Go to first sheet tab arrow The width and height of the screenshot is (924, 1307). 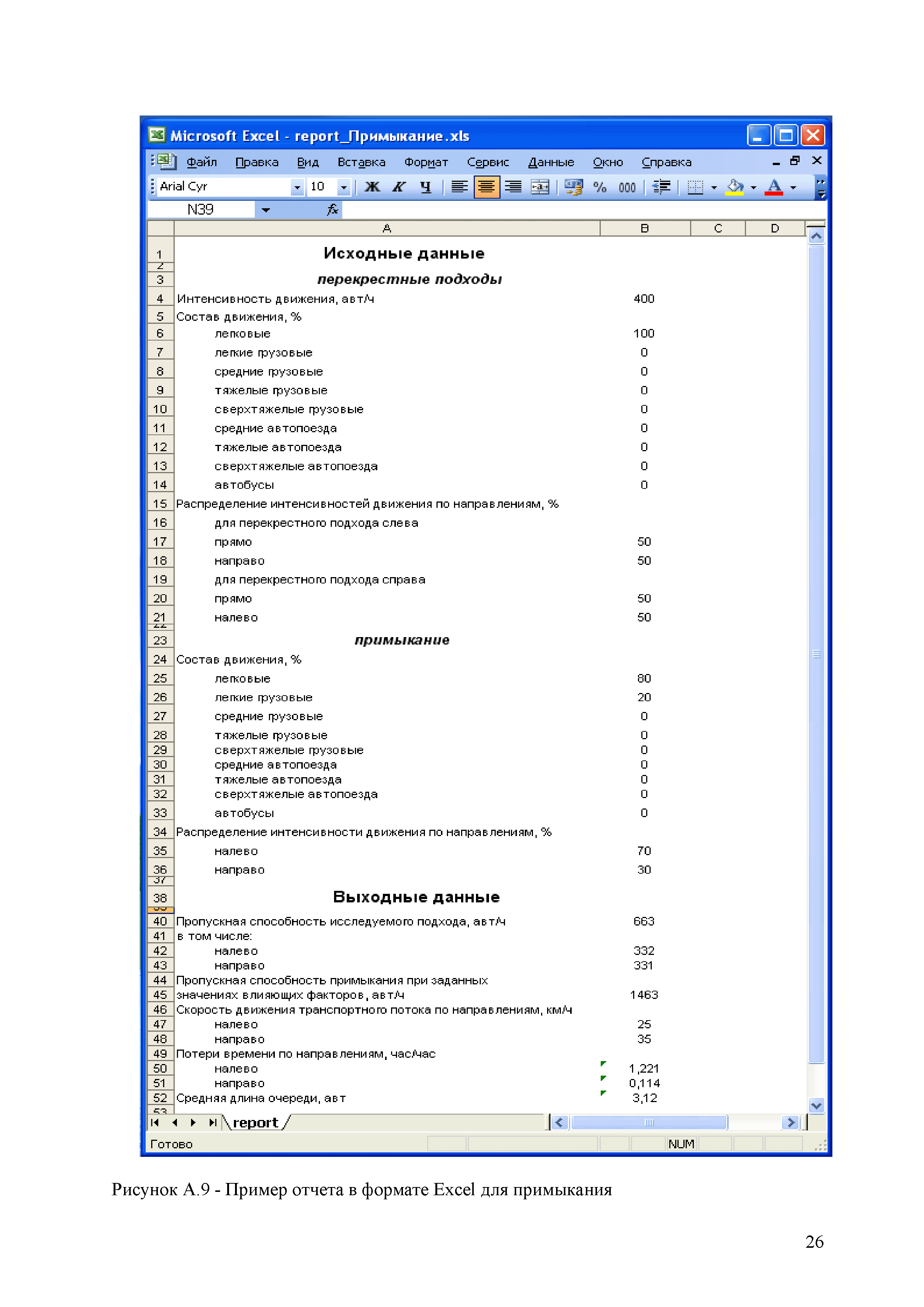[x=155, y=1123]
